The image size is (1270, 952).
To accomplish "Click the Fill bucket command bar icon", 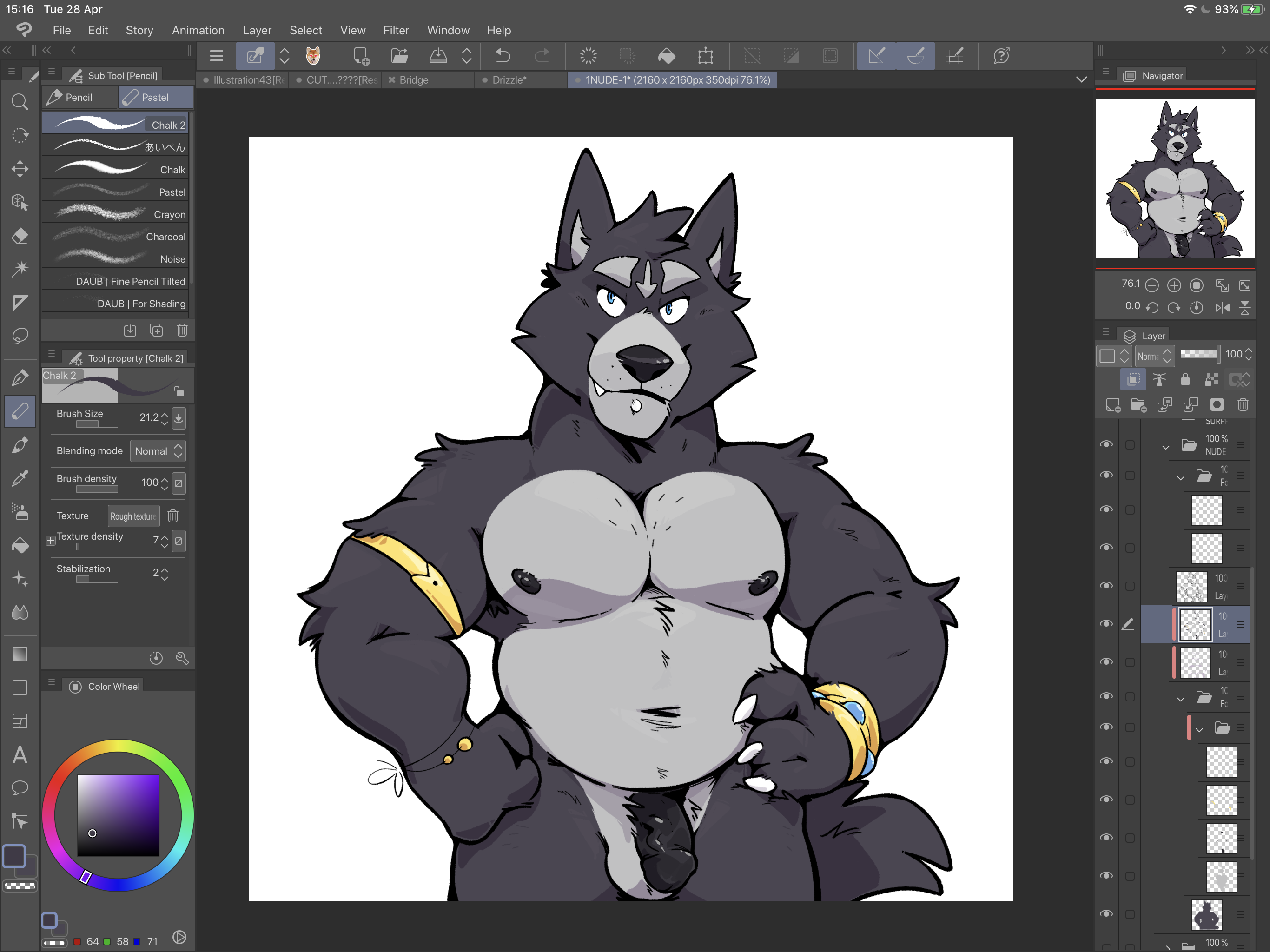I will coord(666,56).
